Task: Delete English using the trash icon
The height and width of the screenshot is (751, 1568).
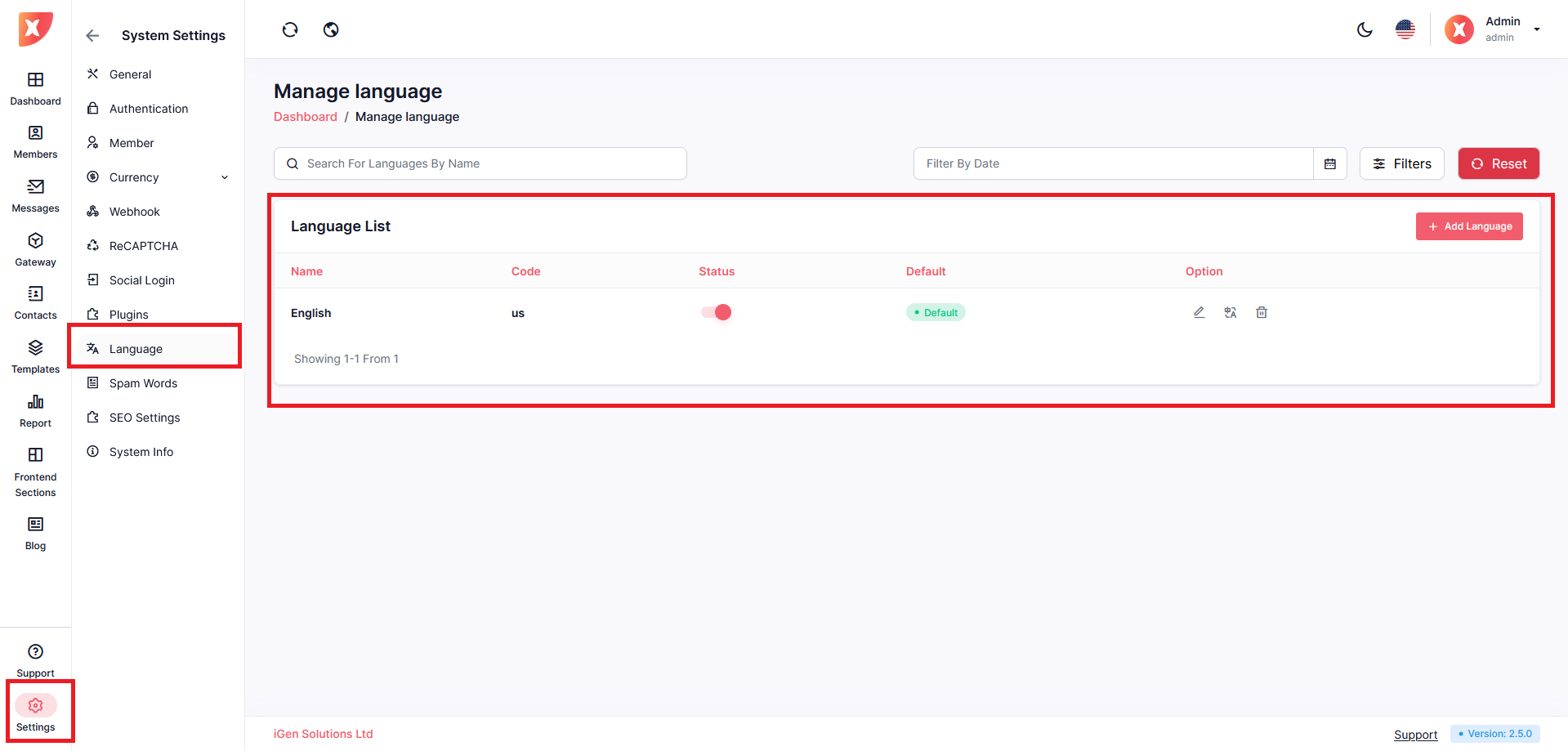Action: pyautogui.click(x=1262, y=312)
